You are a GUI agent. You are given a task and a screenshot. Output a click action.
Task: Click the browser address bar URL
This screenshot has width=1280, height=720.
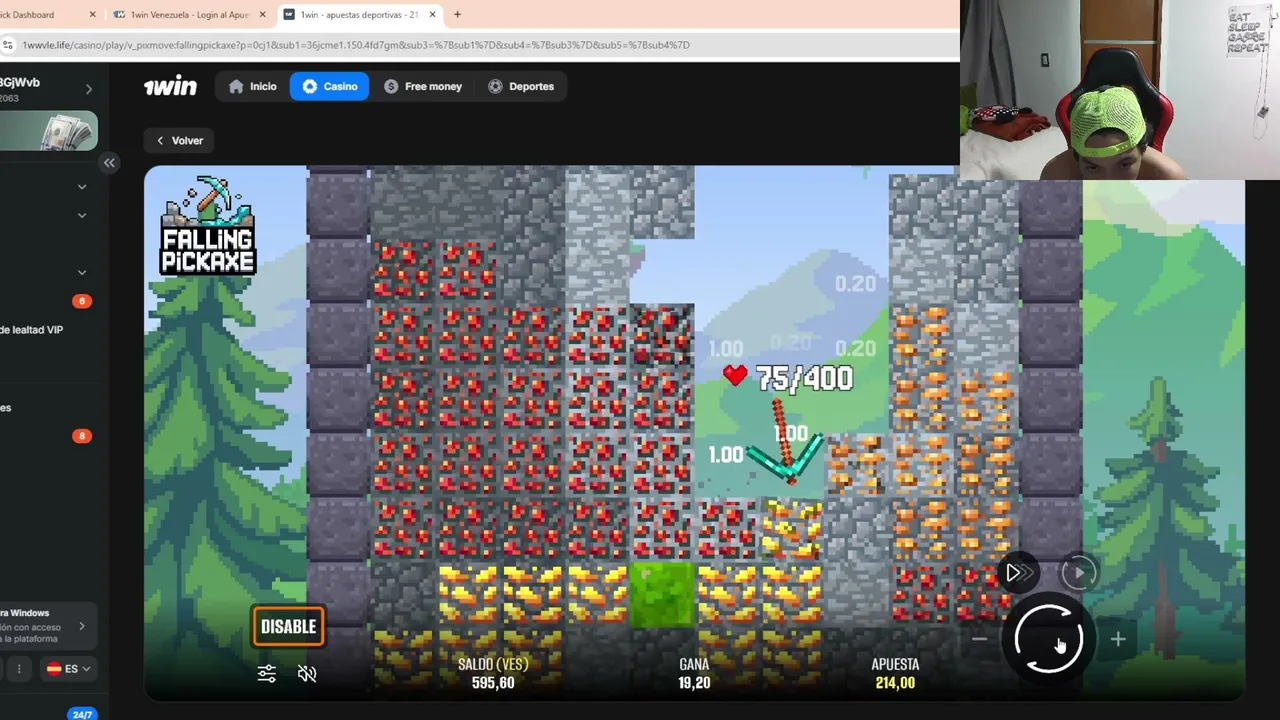click(356, 45)
